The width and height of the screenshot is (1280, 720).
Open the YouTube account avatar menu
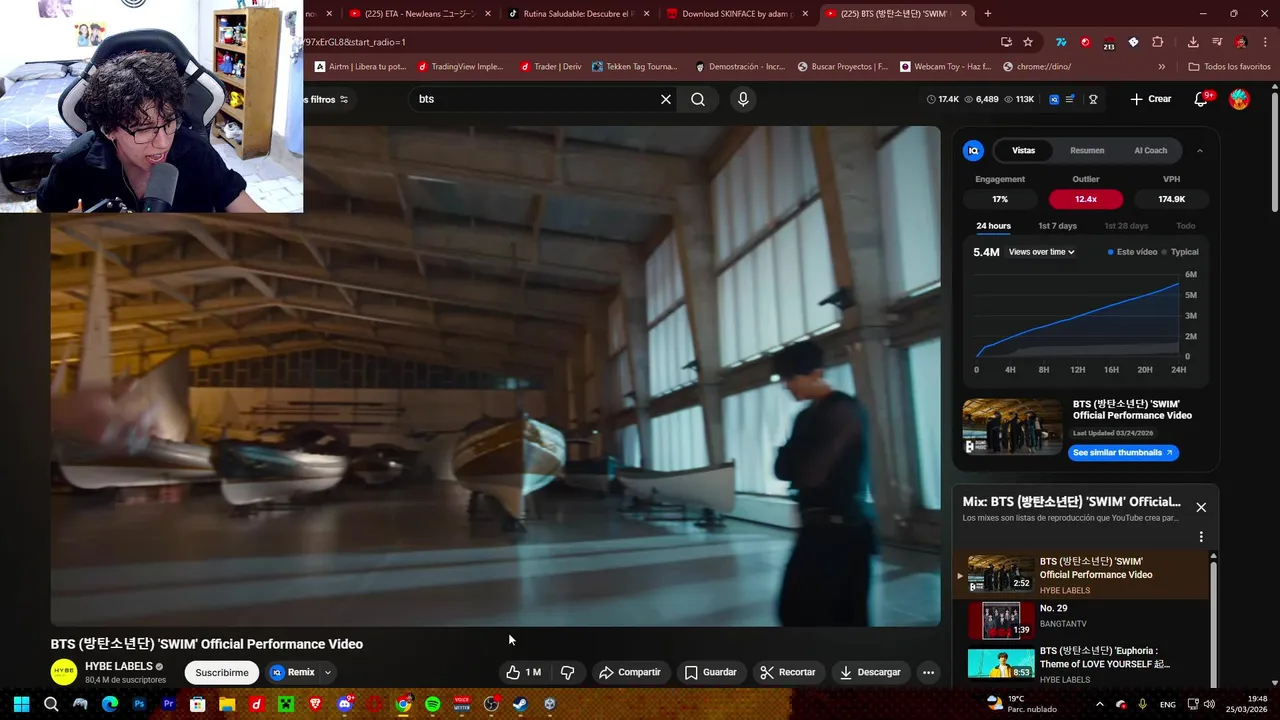coord(1239,99)
